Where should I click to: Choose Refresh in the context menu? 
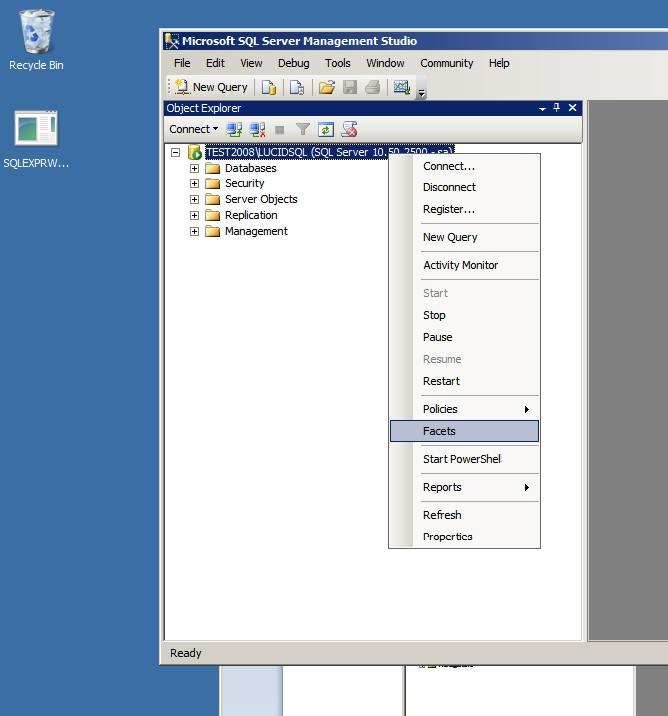point(465,515)
